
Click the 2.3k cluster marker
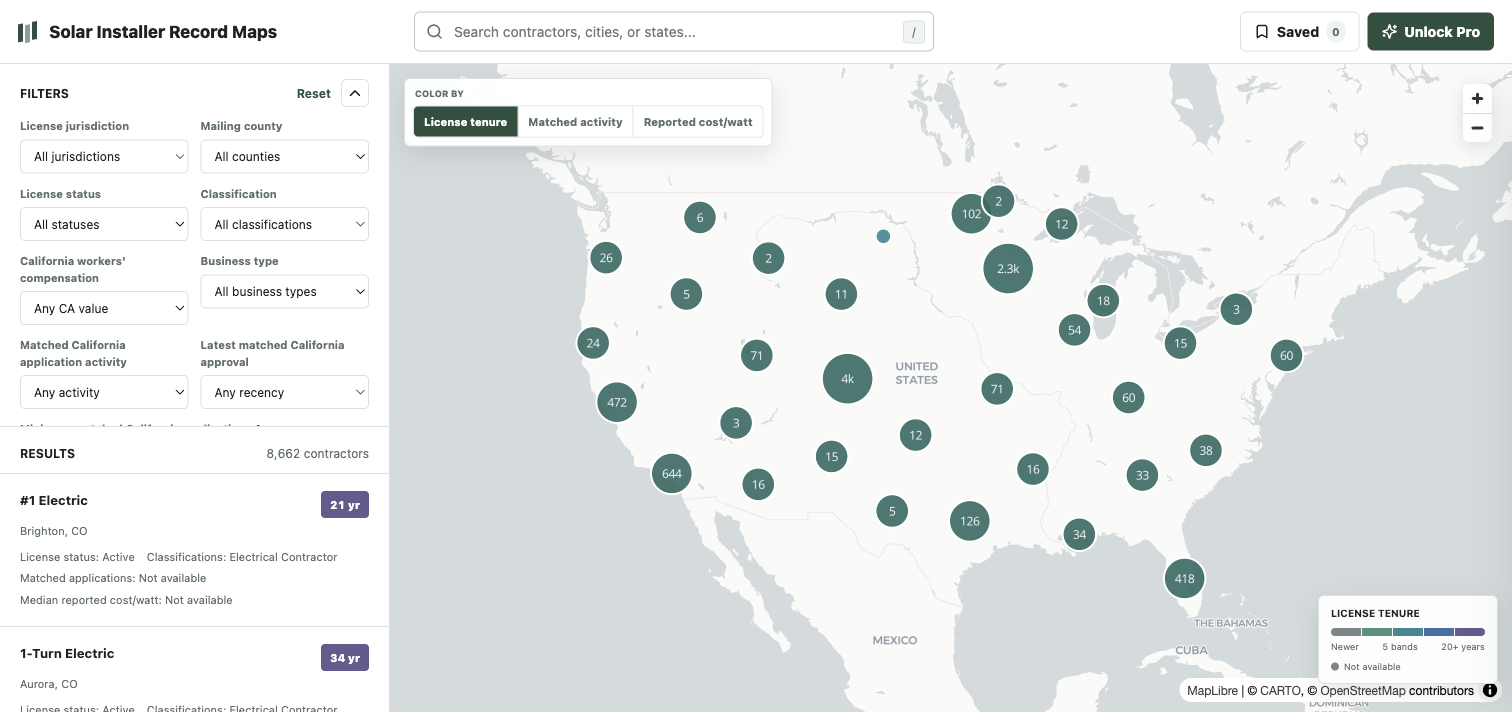[x=1008, y=269]
